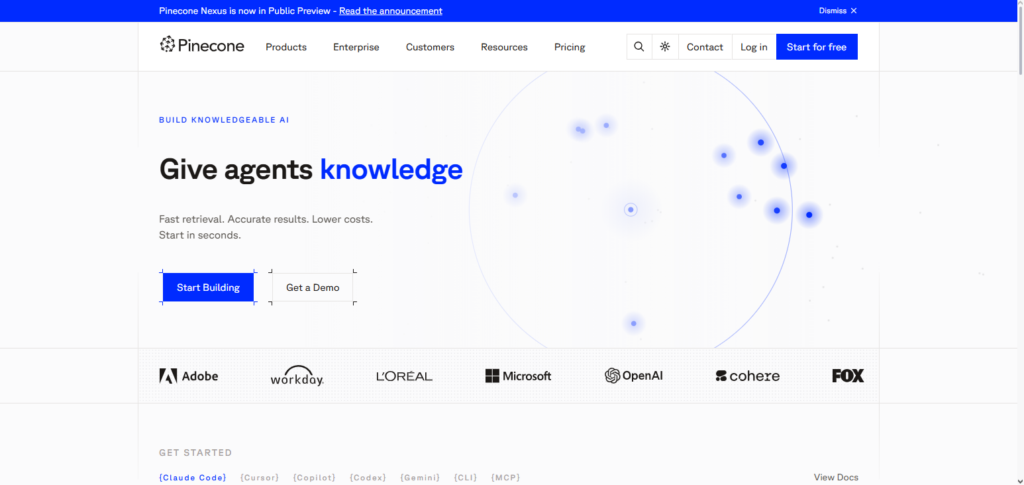Select the {Codex} tab
Viewport: 1024px width, 485px height.
point(368,478)
